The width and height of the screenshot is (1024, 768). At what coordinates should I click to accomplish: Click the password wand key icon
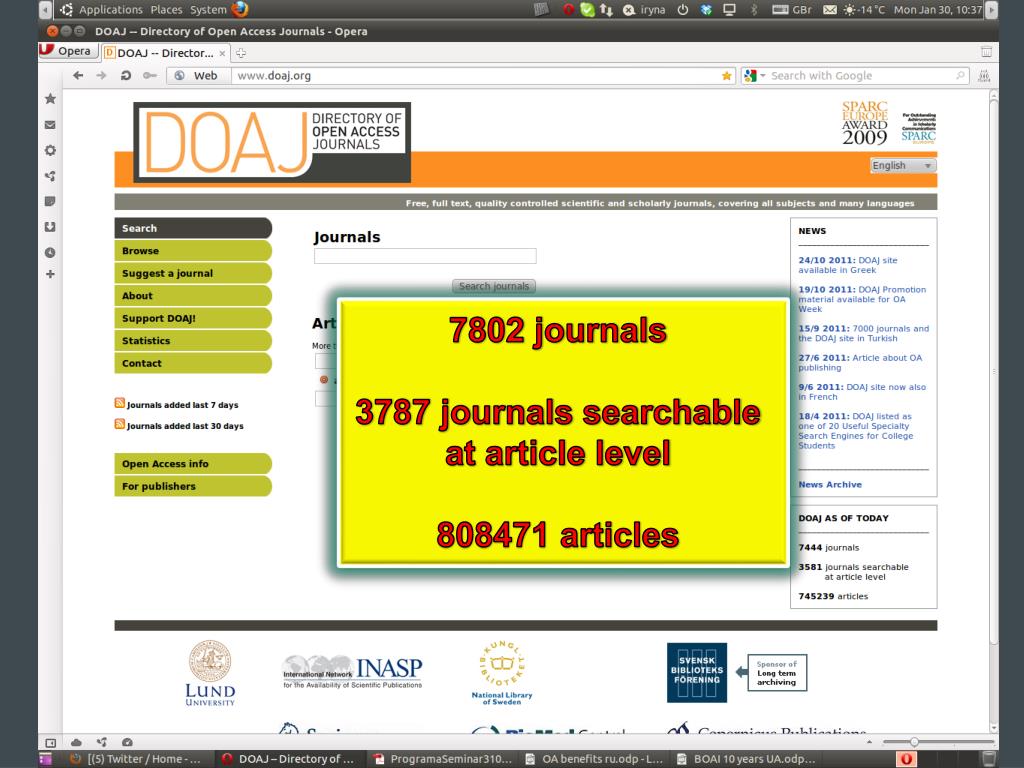[150, 76]
